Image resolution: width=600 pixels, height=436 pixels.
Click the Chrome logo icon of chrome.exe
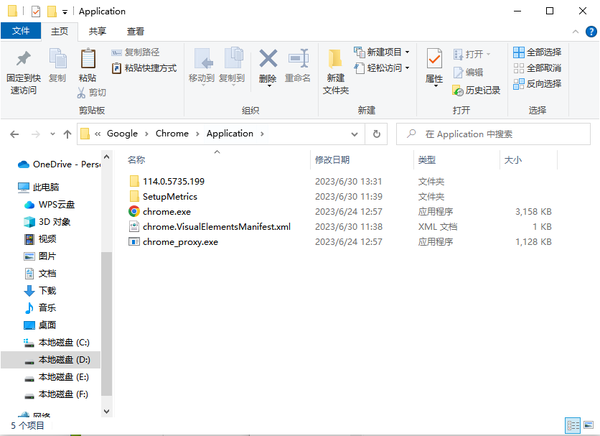pyautogui.click(x=134, y=211)
